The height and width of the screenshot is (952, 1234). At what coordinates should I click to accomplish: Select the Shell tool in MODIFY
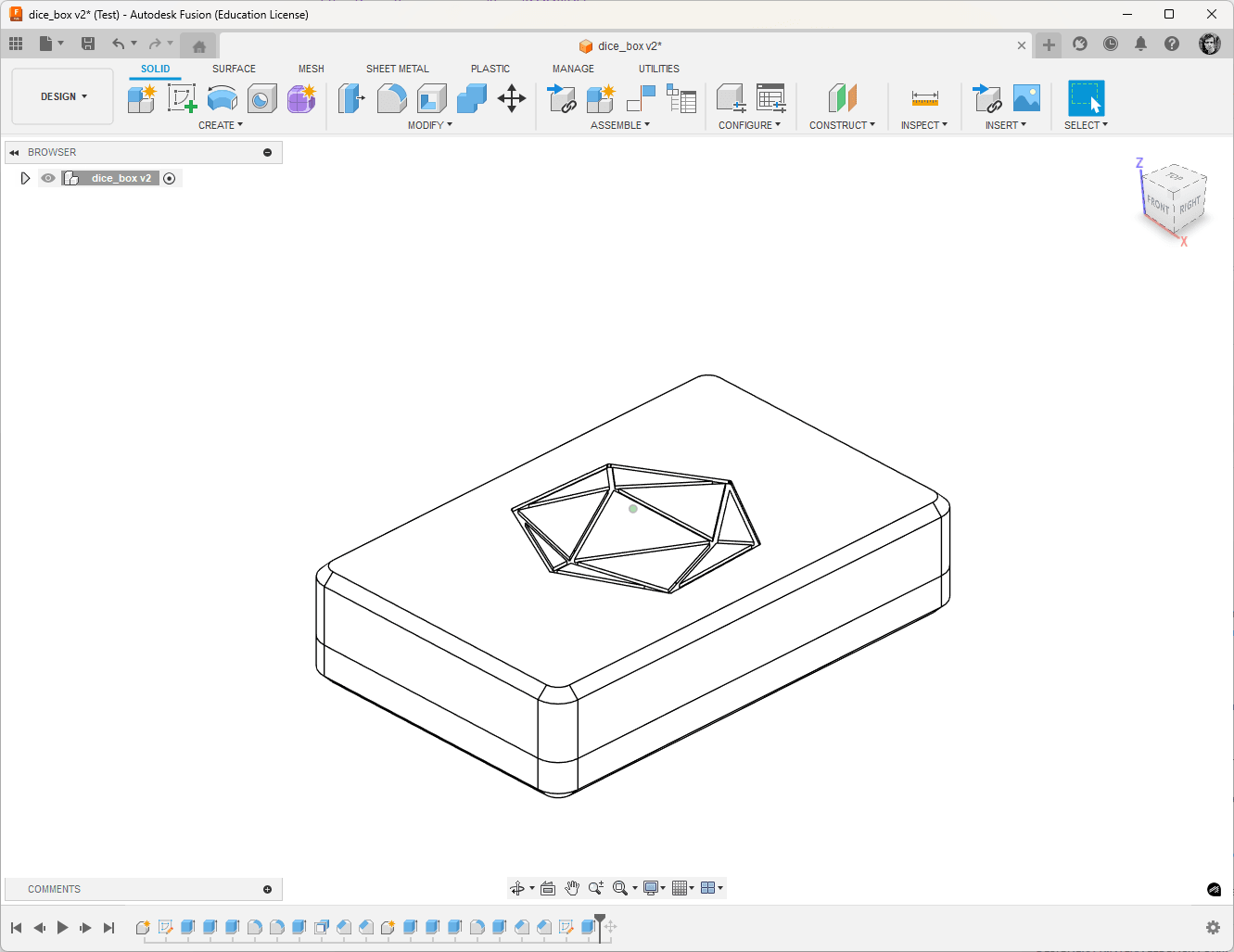pyautogui.click(x=432, y=98)
